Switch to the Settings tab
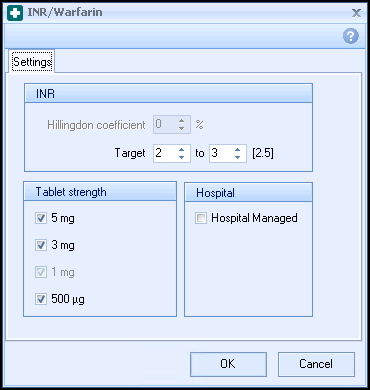The height and width of the screenshot is (390, 370). [x=32, y=62]
